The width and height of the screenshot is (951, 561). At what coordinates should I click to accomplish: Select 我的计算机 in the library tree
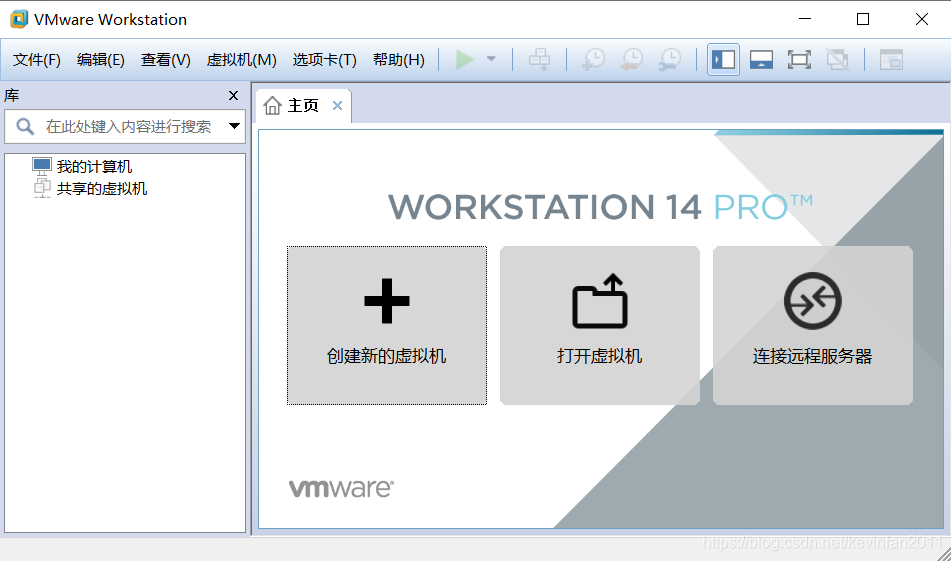(94, 166)
